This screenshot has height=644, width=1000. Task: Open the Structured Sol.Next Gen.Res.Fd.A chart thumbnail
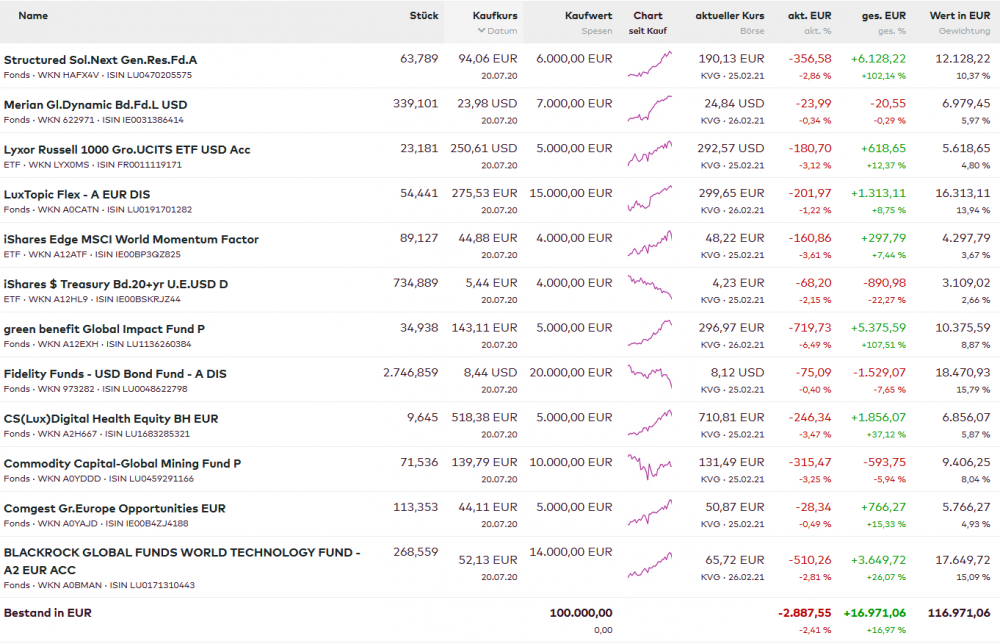coord(649,66)
